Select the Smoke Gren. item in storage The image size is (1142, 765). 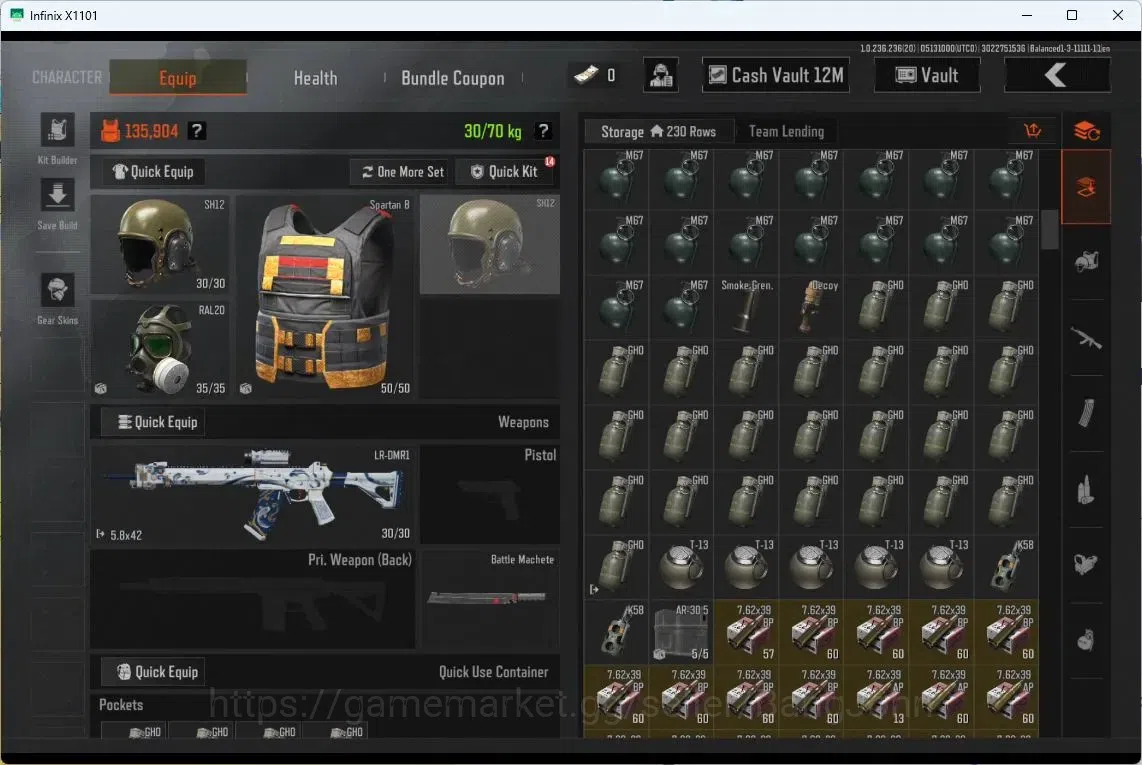pos(746,307)
